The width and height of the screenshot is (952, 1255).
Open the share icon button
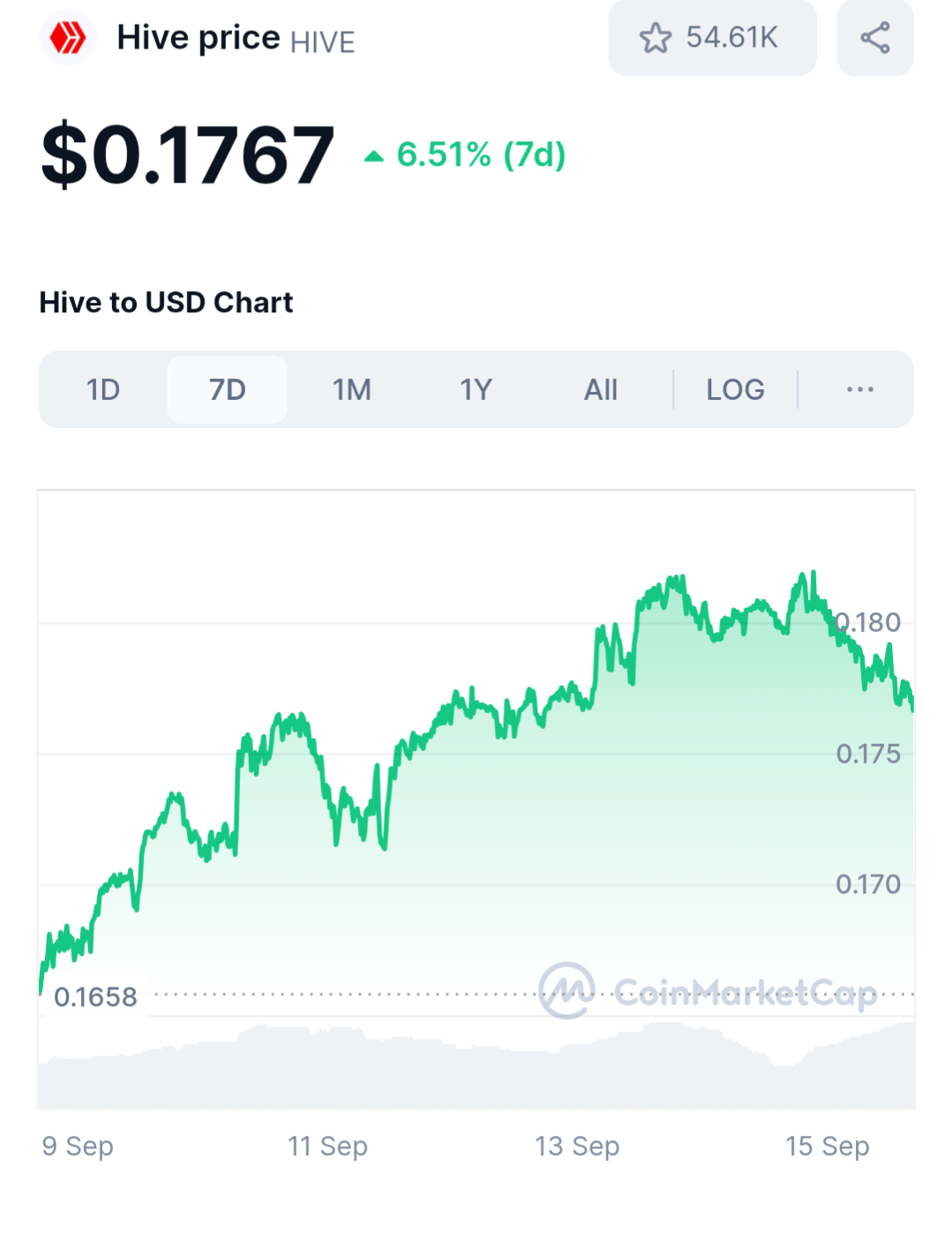874,38
